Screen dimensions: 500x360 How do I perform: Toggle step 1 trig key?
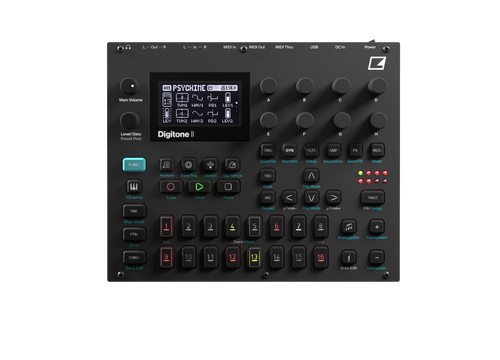click(x=166, y=226)
